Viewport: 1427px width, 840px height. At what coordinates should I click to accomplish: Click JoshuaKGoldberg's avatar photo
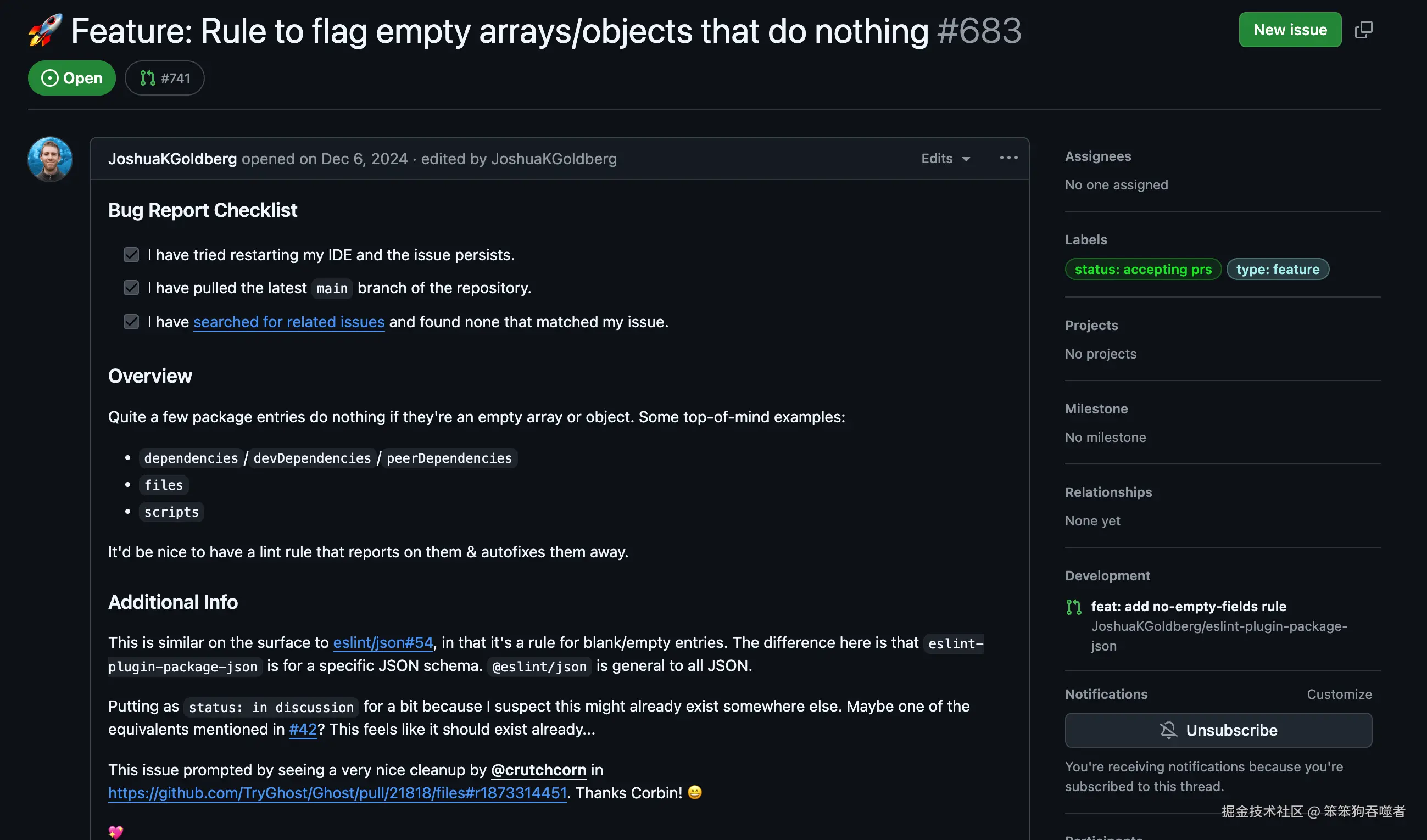coord(50,159)
